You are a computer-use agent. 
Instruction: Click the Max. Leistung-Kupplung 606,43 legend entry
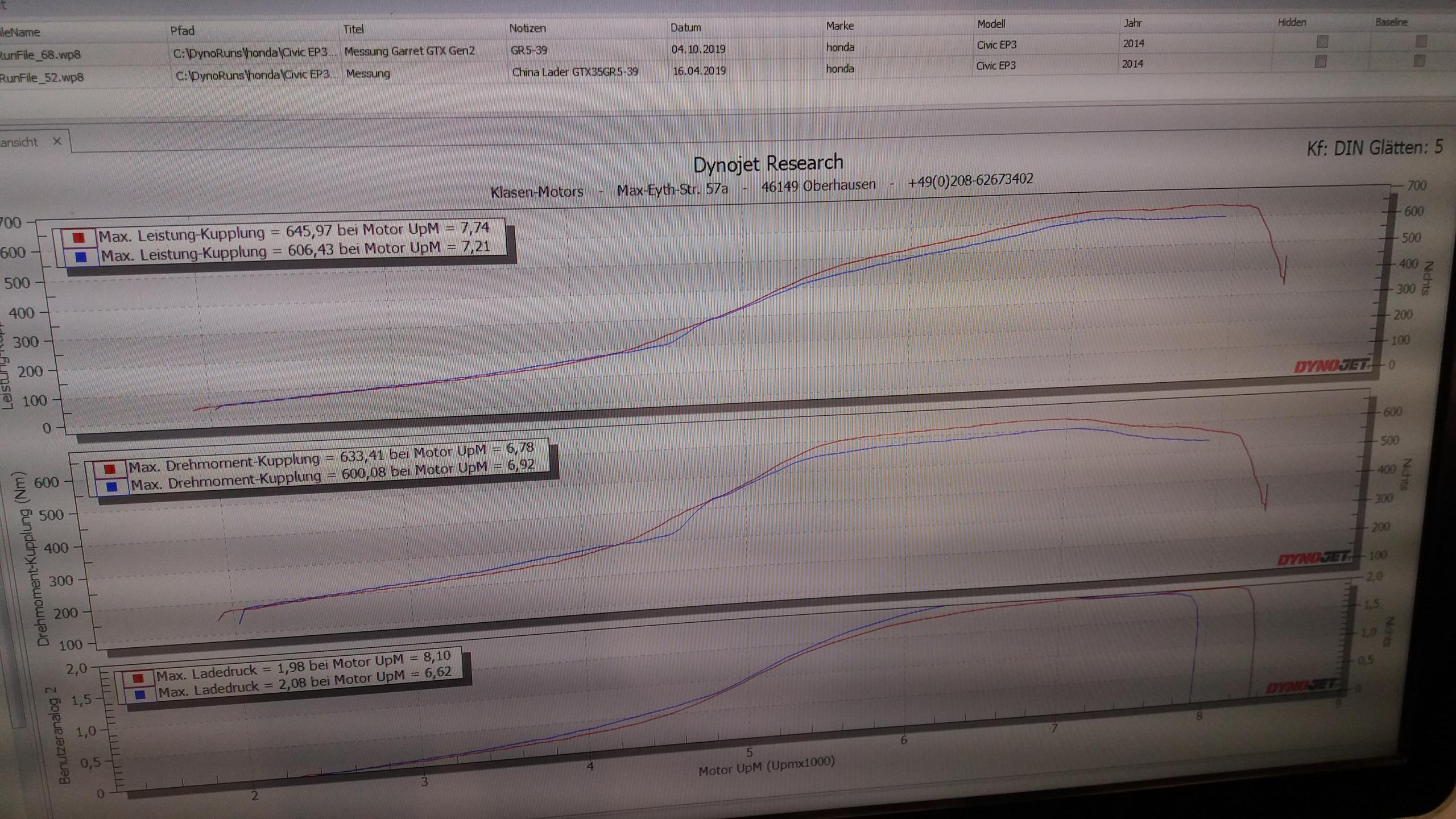point(295,251)
